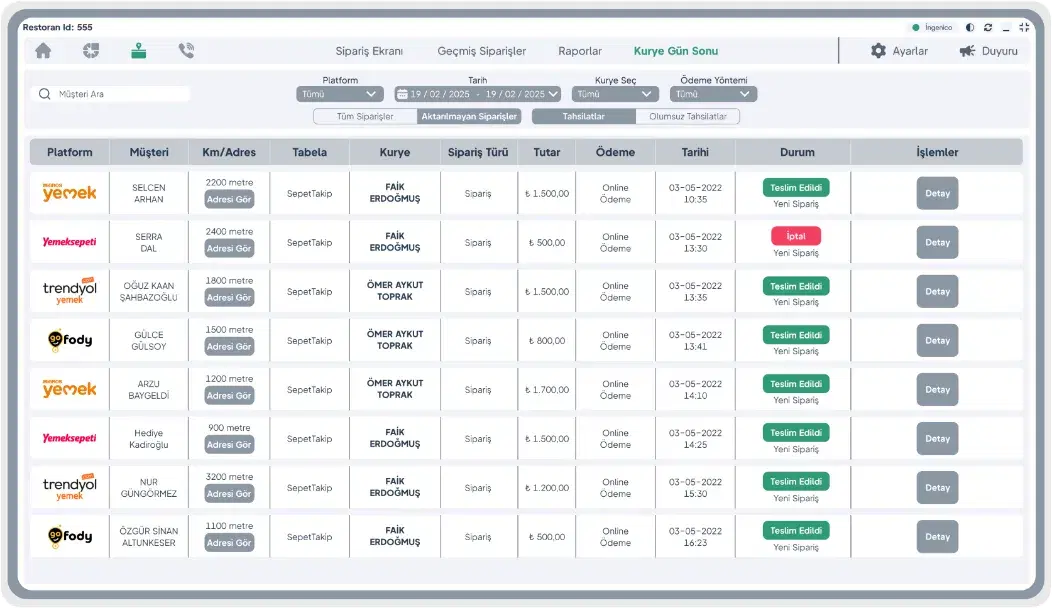Image resolution: width=1052 pixels, height=608 pixels.
Task: Switch to Tüm Siparişler filter
Action: (x=365, y=116)
